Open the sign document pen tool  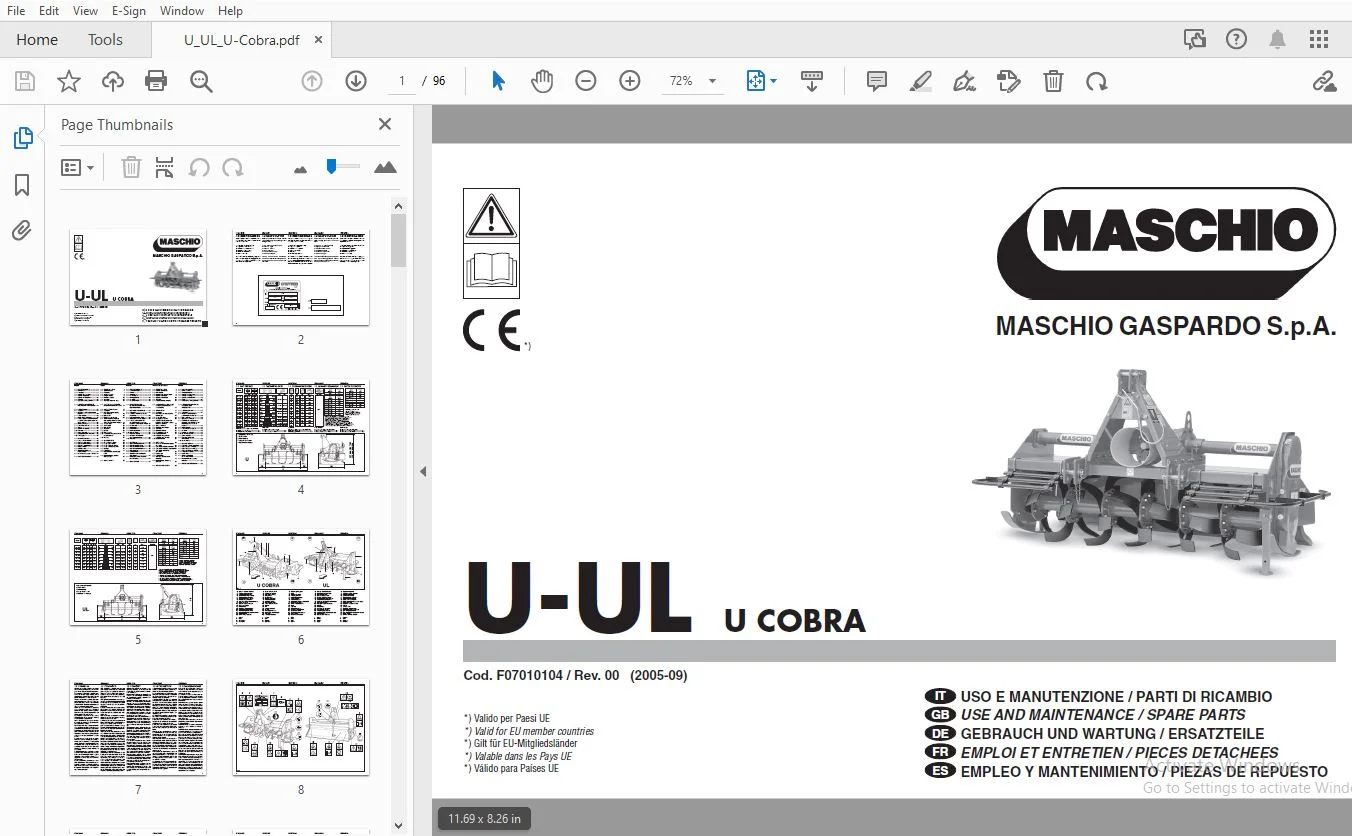pyautogui.click(x=965, y=81)
